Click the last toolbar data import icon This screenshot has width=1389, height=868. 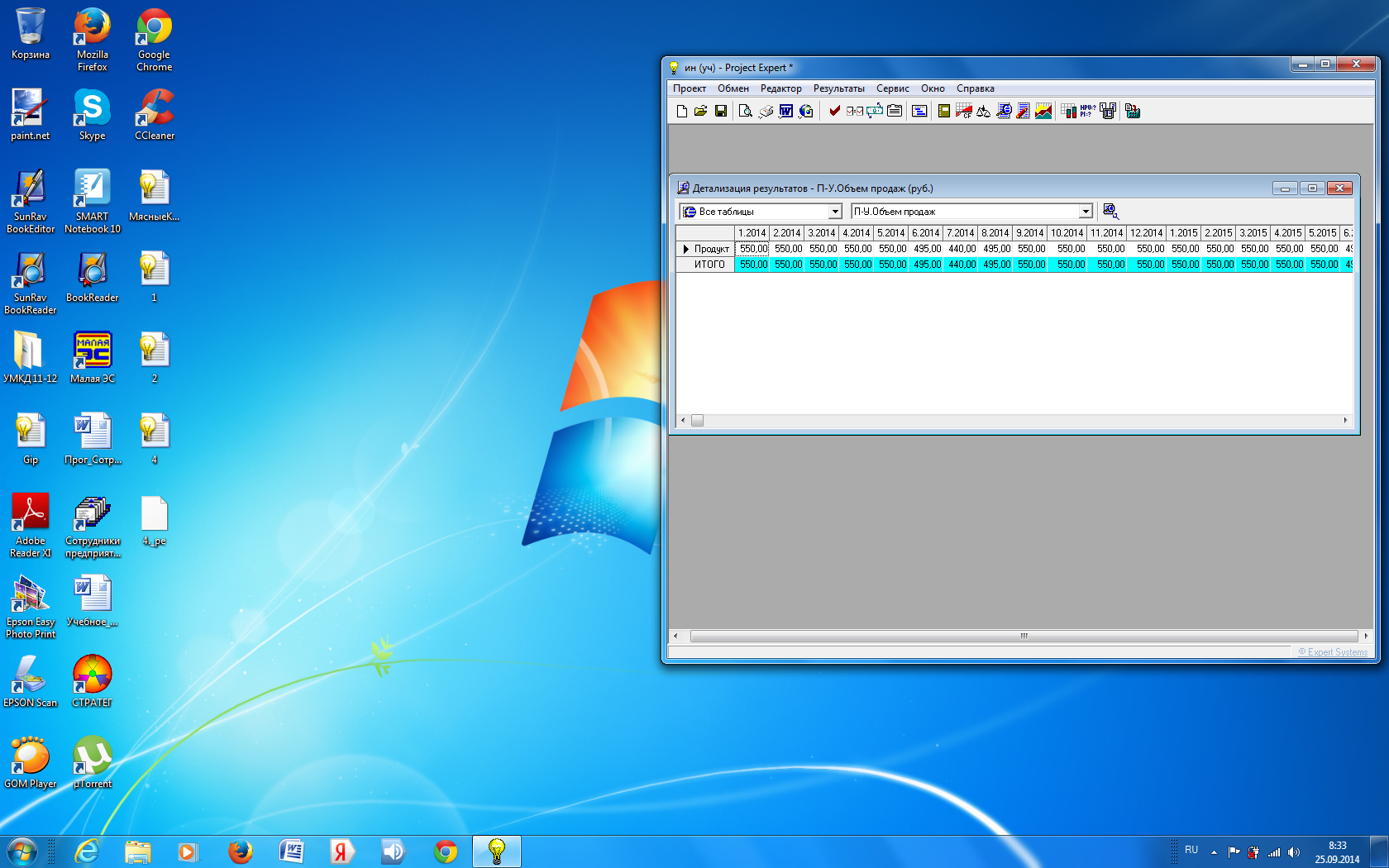coord(1133,111)
